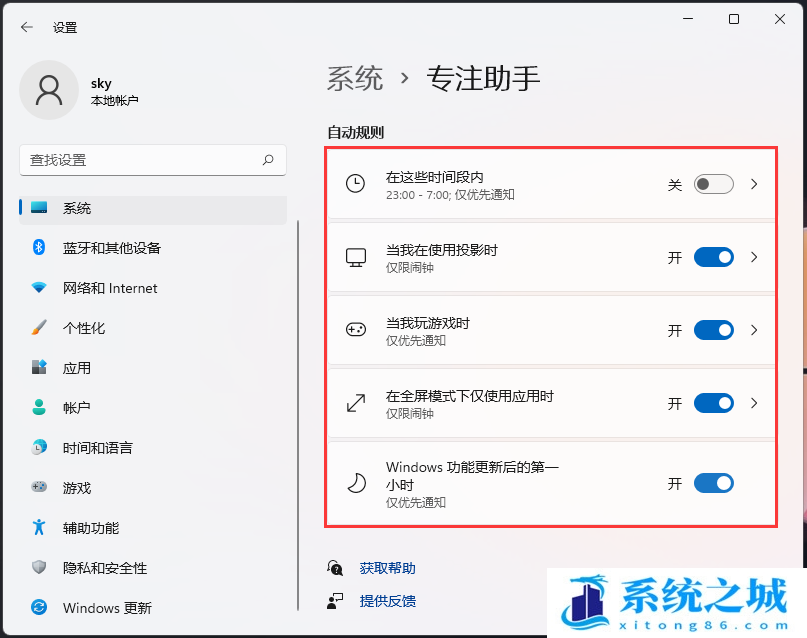The width and height of the screenshot is (807, 638).
Task: Expand 当我玩游戏时 chevron arrow
Action: click(x=754, y=330)
